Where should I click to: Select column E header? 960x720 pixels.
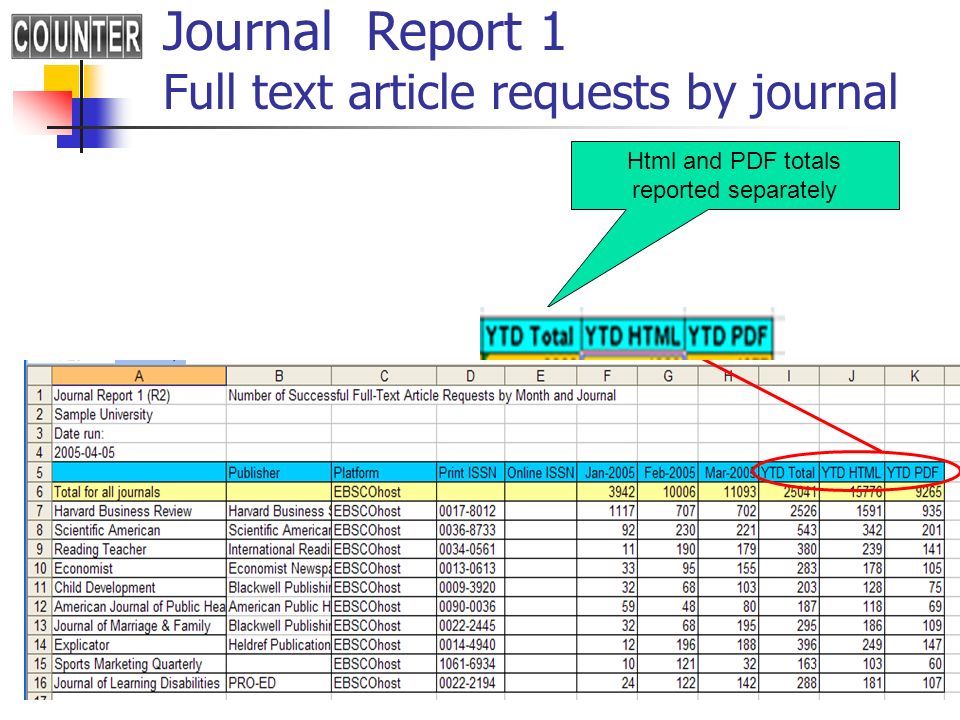tap(541, 375)
